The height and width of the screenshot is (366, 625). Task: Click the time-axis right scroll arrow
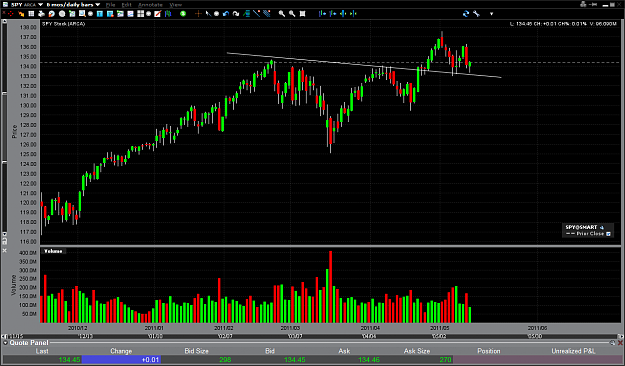point(621,336)
